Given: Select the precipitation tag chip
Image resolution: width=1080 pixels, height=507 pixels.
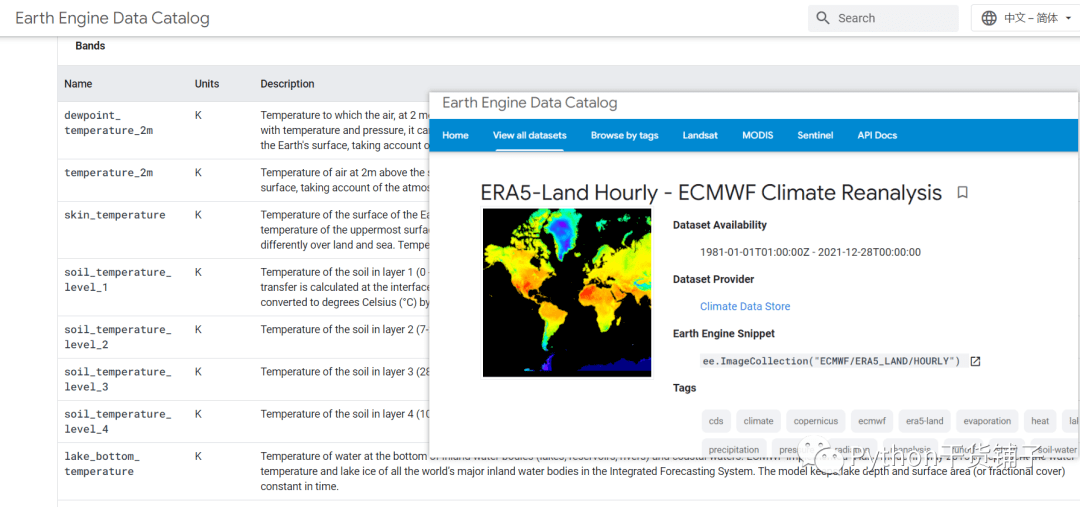Looking at the screenshot, I should click(734, 450).
